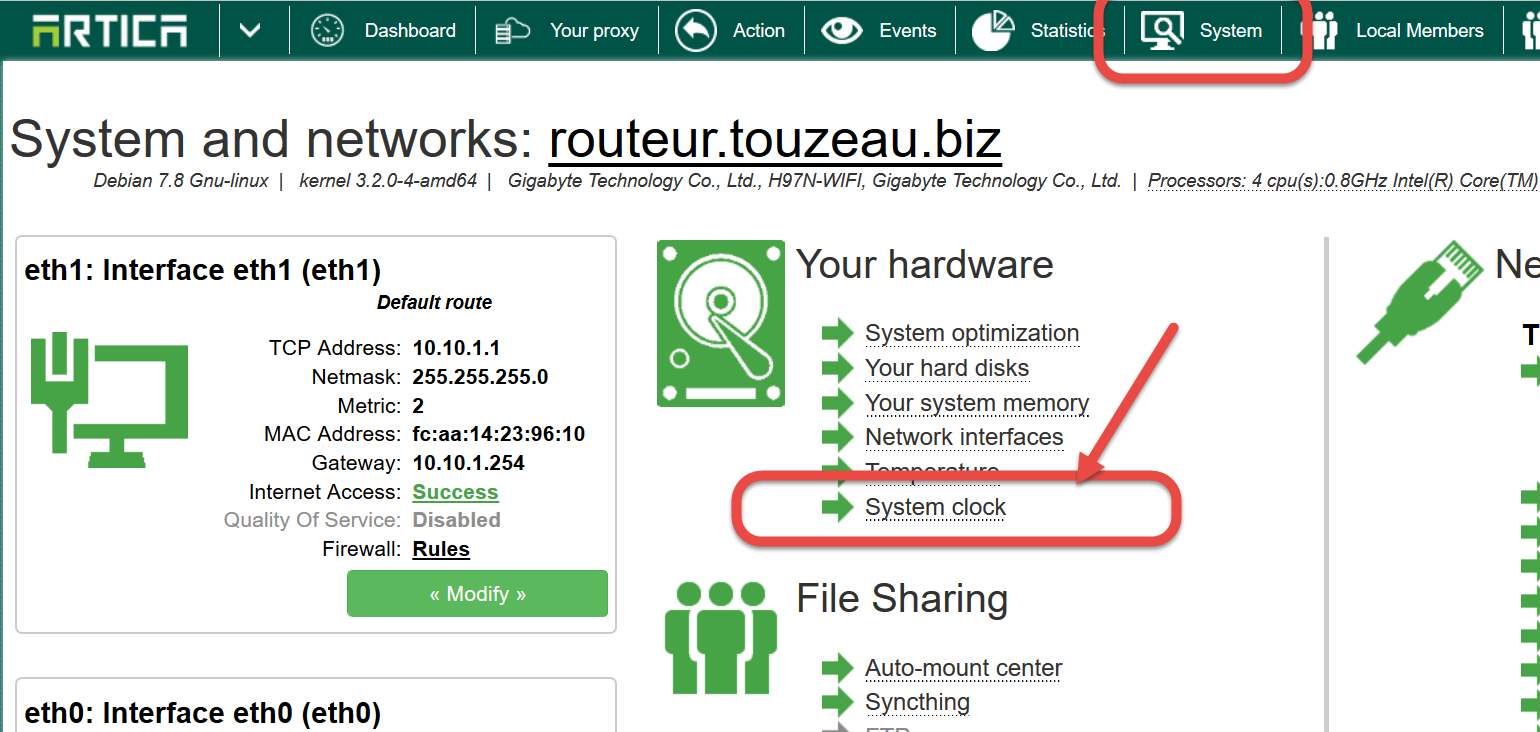Click the Your hardware heading

click(925, 264)
